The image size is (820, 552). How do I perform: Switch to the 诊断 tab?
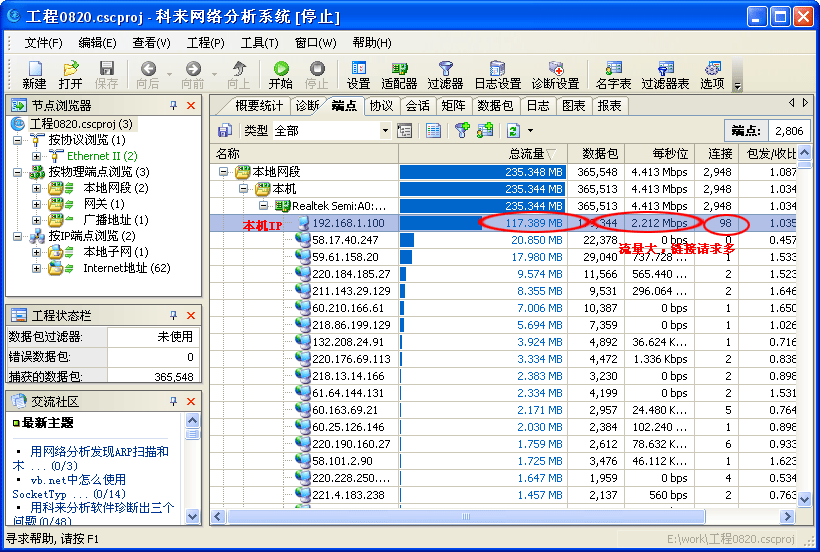tap(307, 106)
